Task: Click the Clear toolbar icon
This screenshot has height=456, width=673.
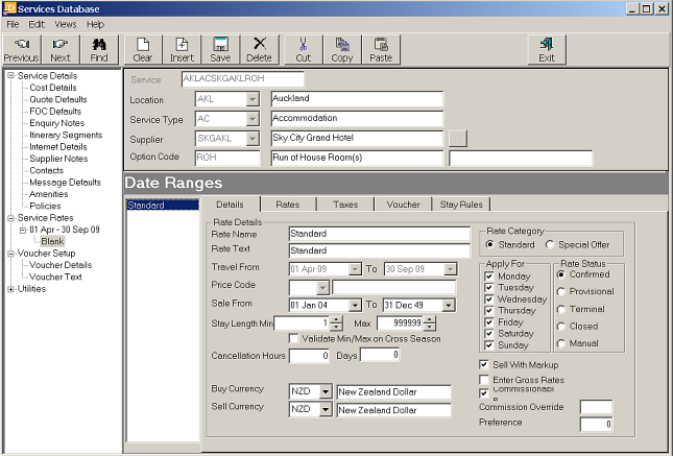Action: (143, 49)
